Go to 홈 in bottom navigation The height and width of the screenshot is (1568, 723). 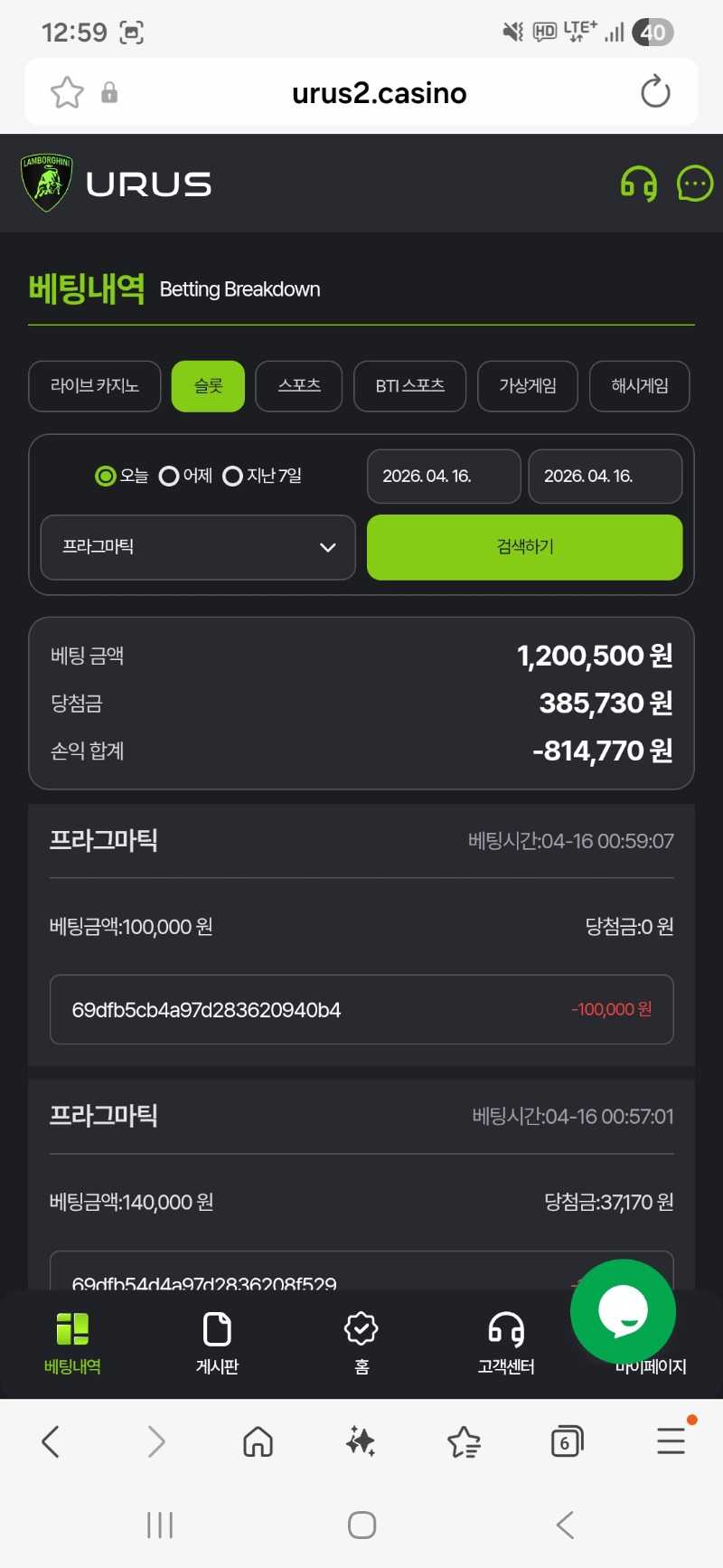[x=361, y=1343]
